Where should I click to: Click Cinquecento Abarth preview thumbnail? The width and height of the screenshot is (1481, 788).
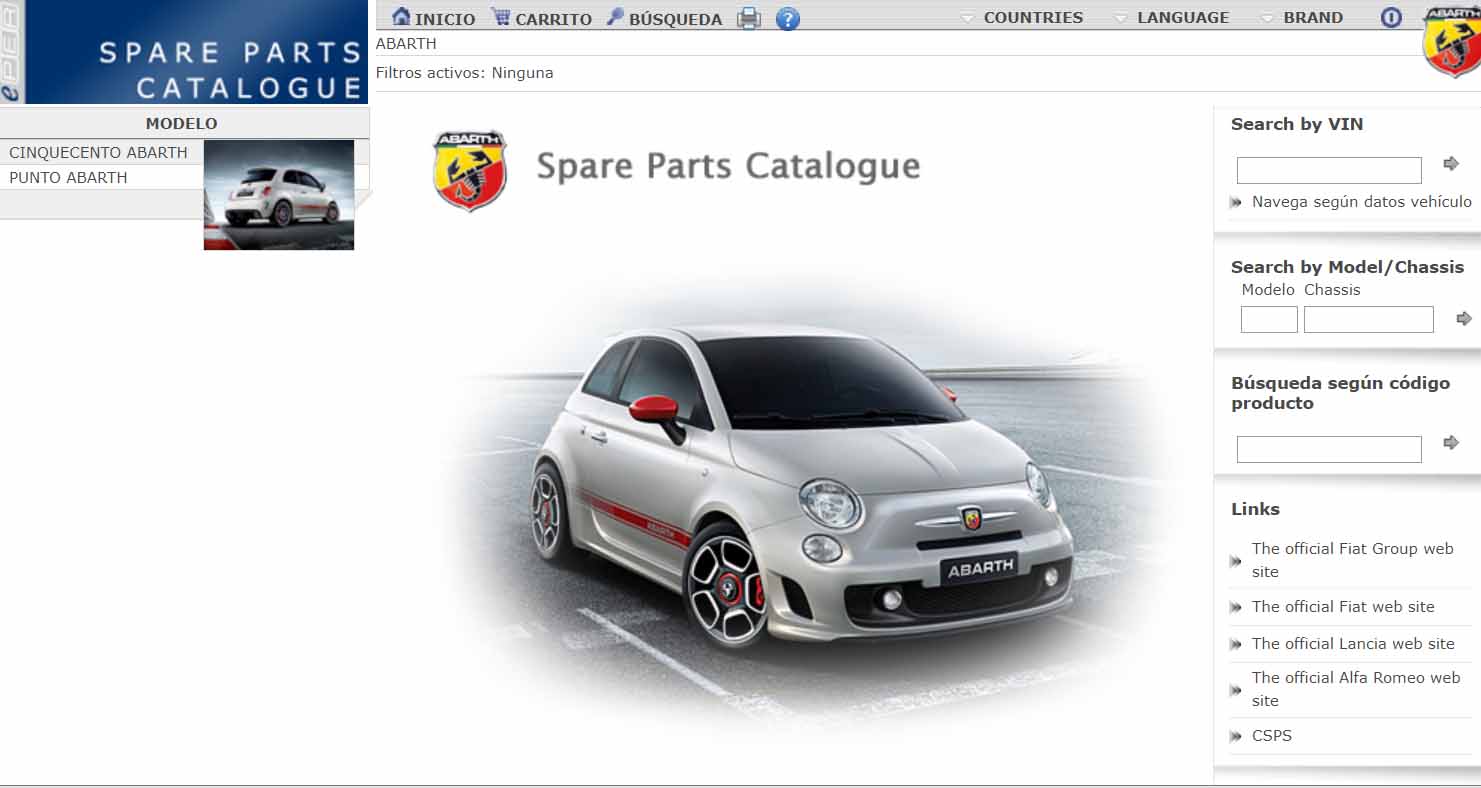[279, 195]
